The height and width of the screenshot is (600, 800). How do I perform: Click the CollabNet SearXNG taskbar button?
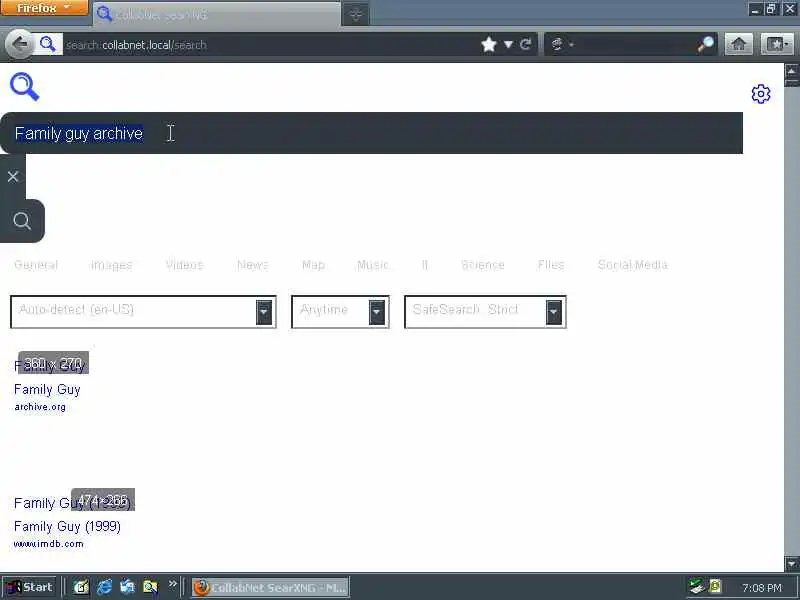click(270, 587)
